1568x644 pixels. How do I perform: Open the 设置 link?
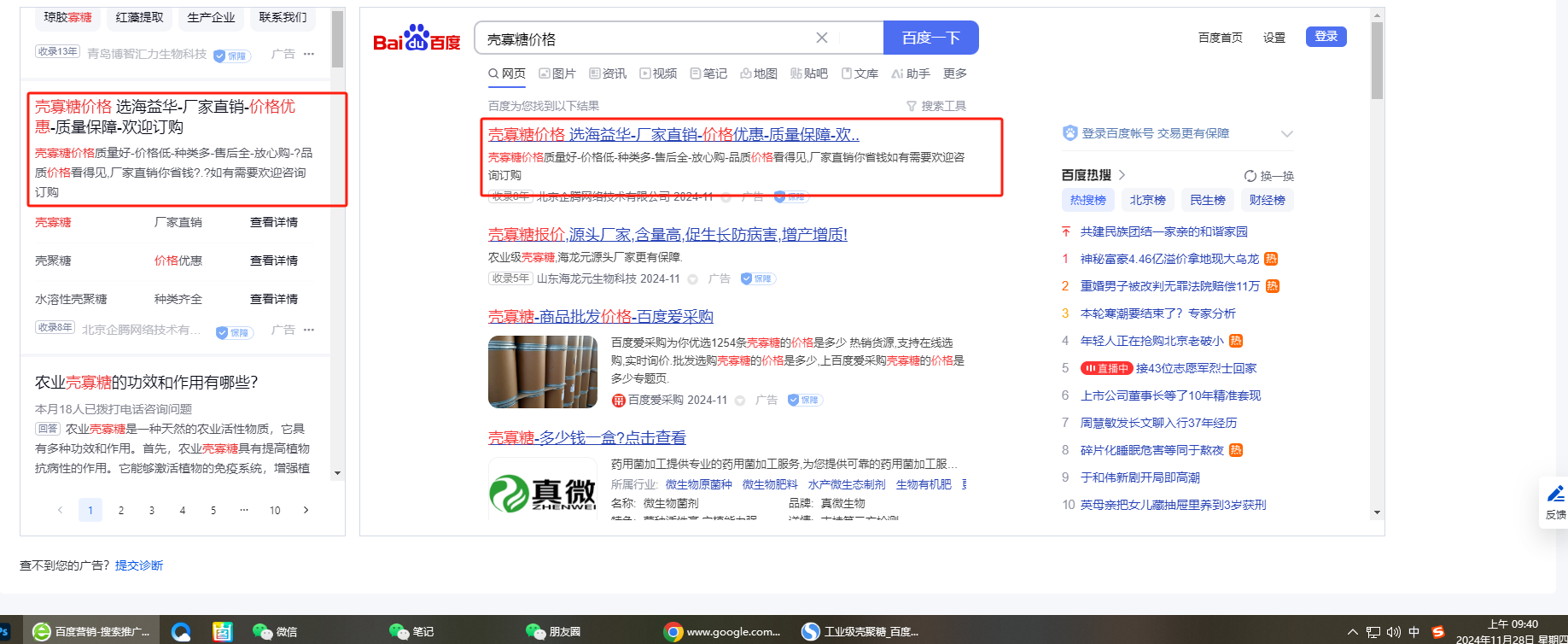[1274, 38]
